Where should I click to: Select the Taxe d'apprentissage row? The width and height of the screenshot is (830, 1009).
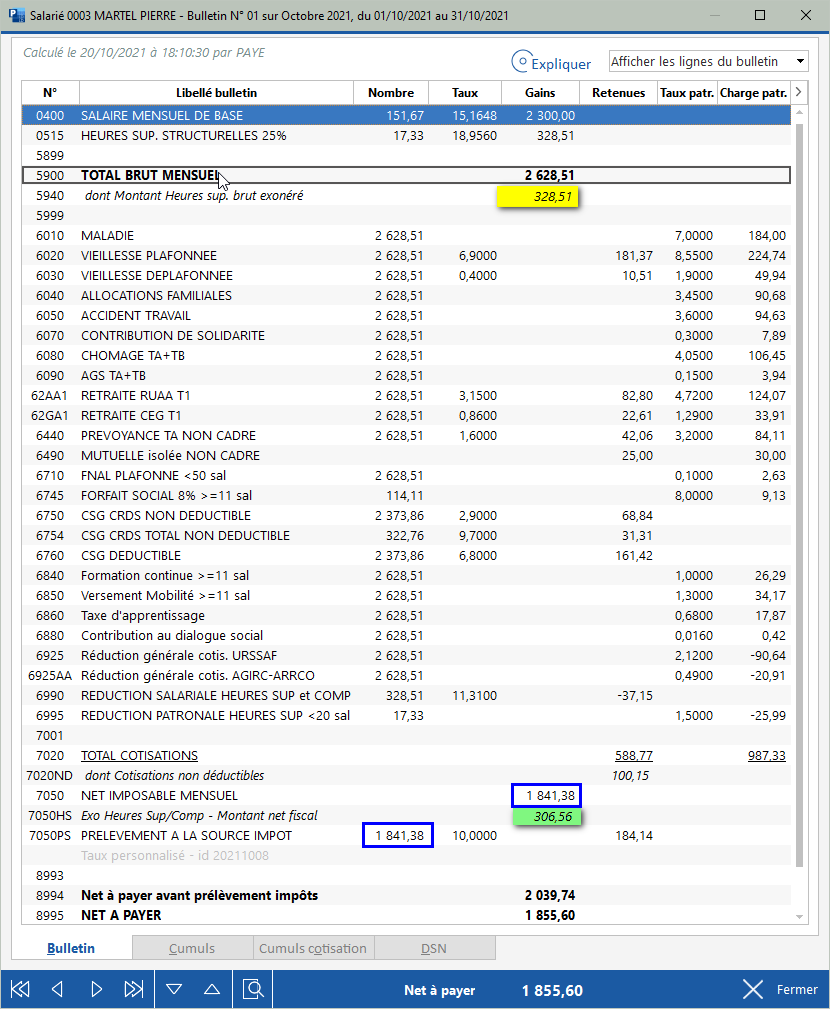coord(406,615)
